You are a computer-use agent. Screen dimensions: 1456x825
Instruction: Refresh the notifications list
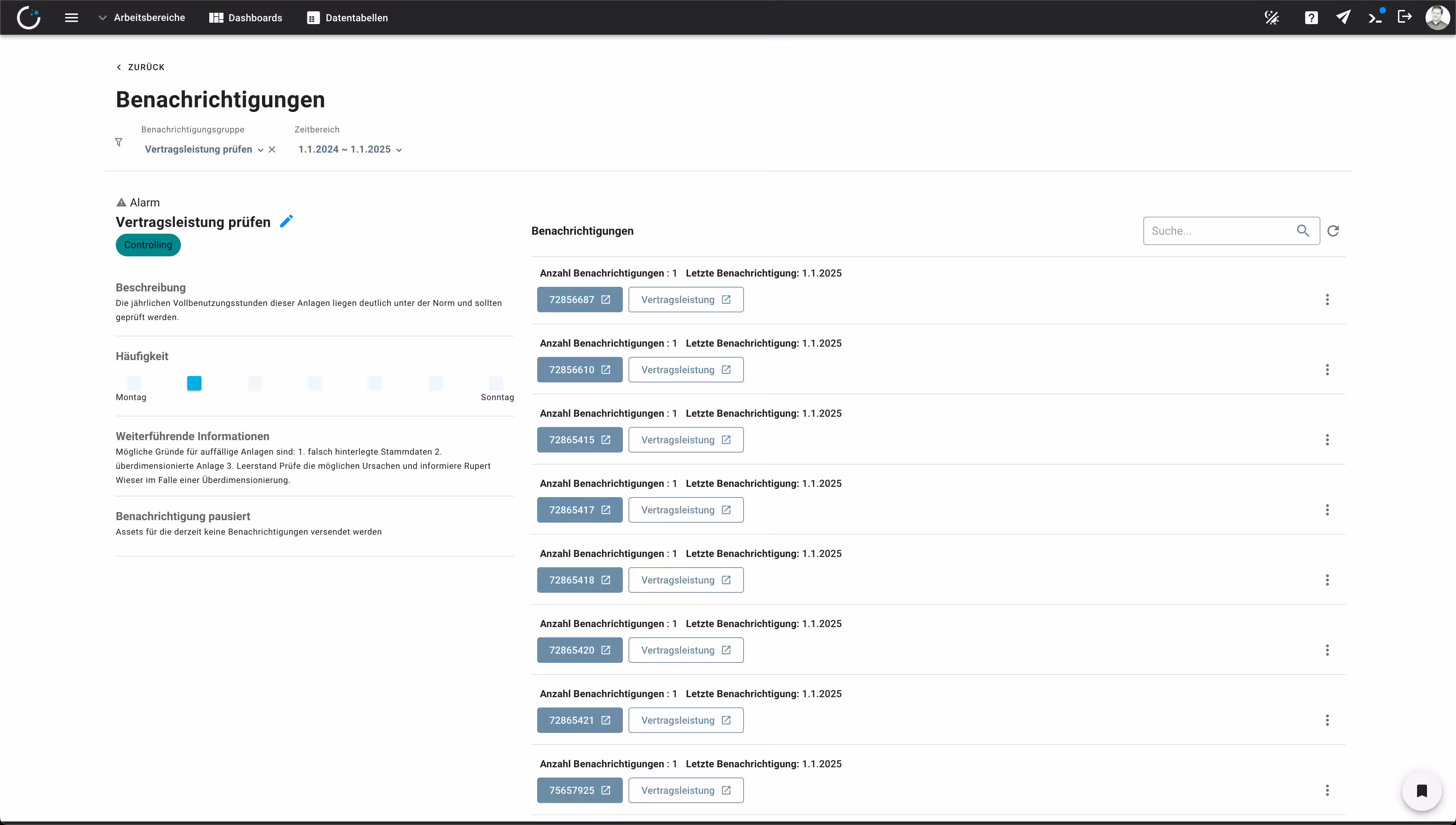1333,231
